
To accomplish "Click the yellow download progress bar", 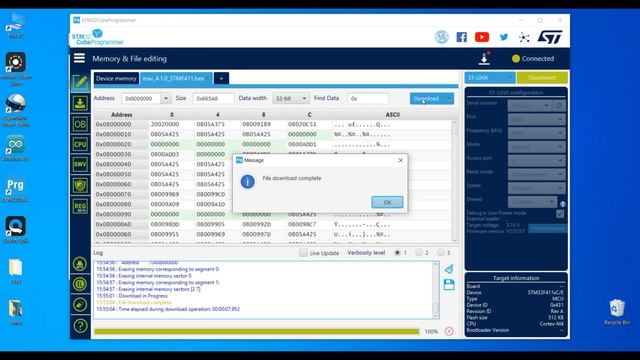I will pyautogui.click(x=257, y=331).
